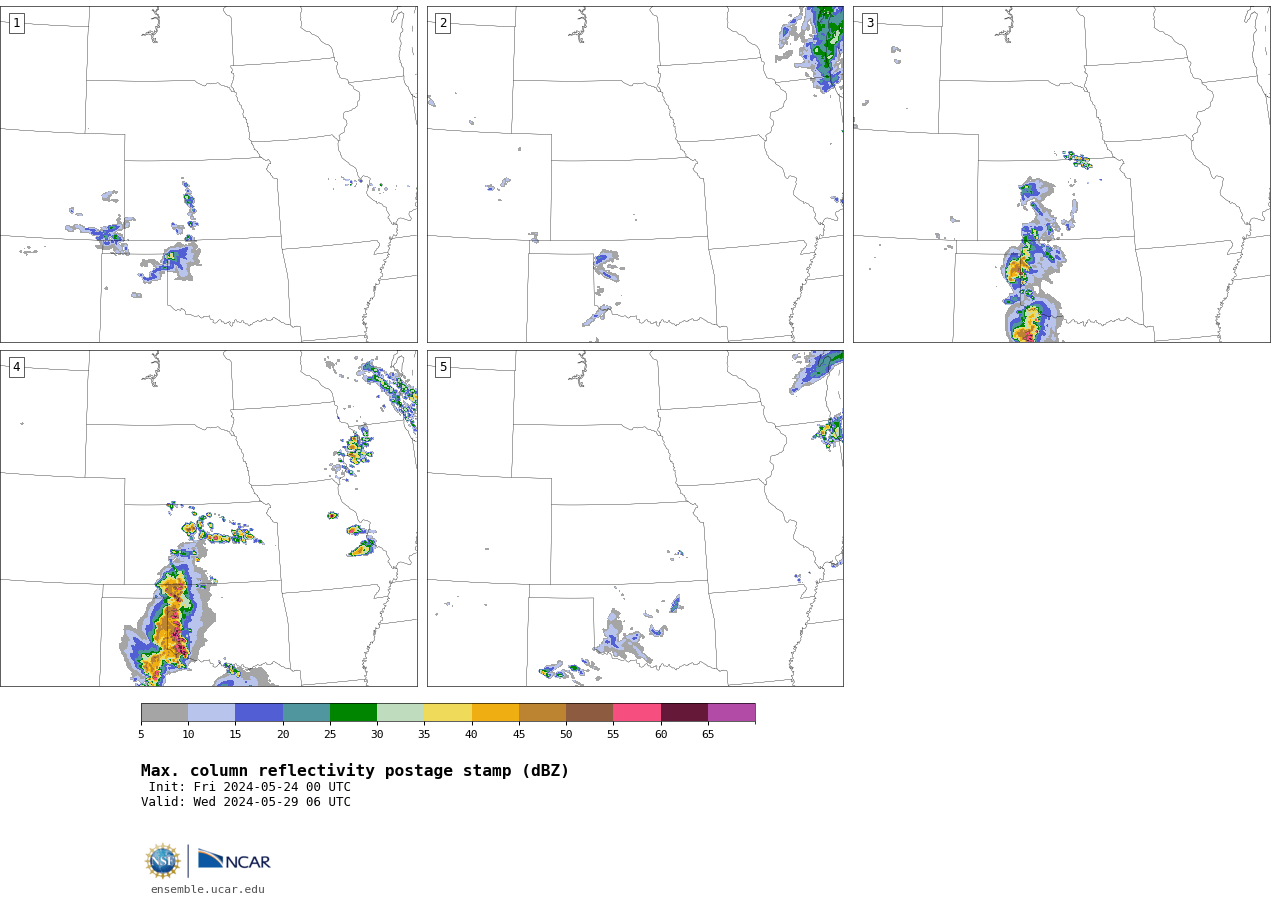Open ensemble member 5 reflectivity map
This screenshot has height=901, width=1280.
635,518
